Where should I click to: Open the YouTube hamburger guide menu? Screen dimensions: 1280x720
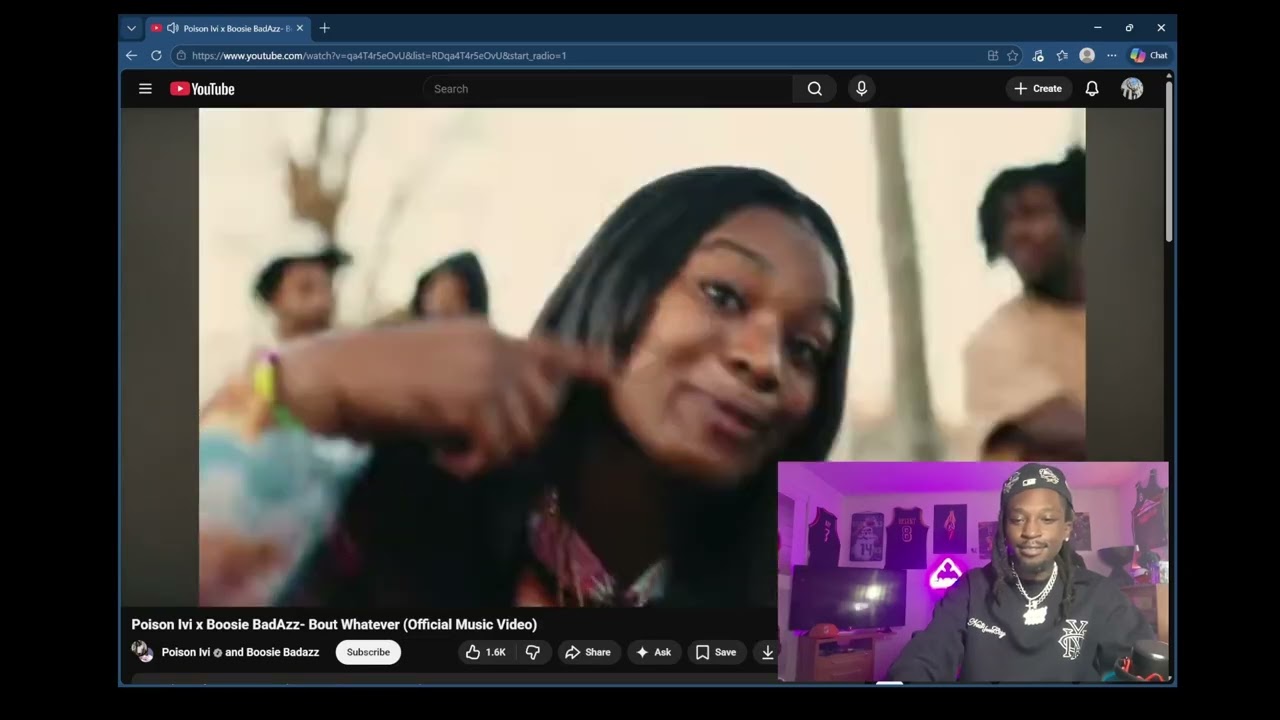click(x=145, y=89)
